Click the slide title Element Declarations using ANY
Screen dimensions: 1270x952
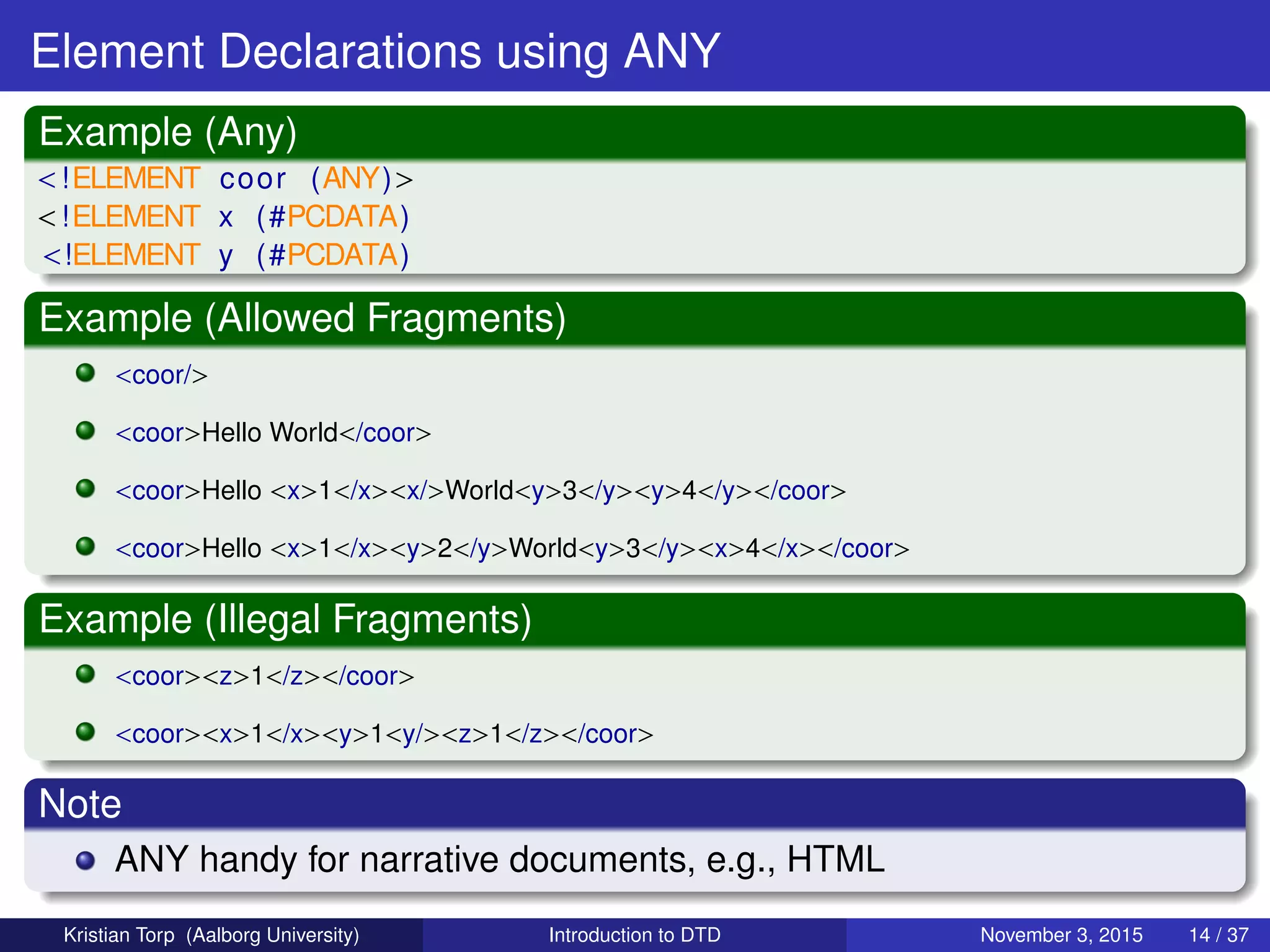[376, 51]
